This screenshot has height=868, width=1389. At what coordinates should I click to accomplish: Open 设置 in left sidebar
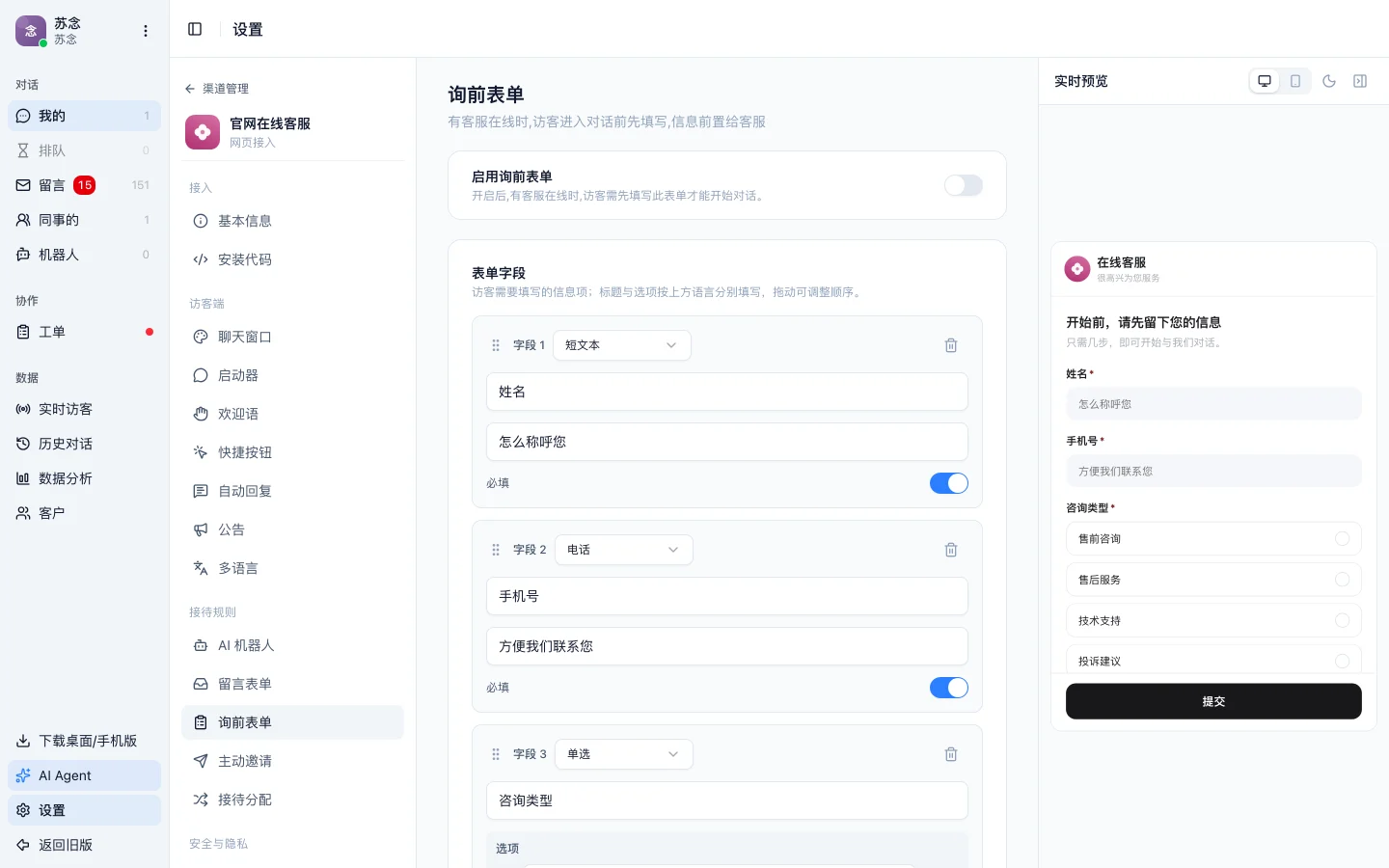[x=84, y=810]
